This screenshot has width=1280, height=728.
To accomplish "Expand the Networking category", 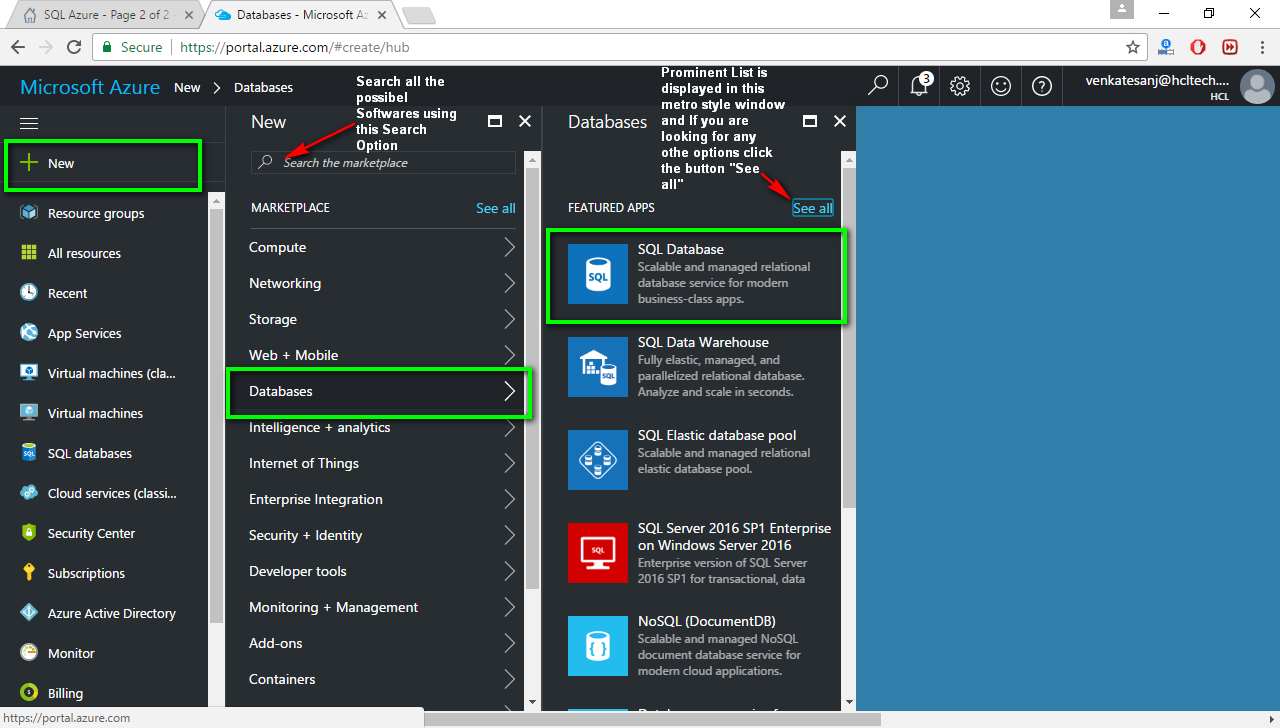I will click(x=283, y=283).
